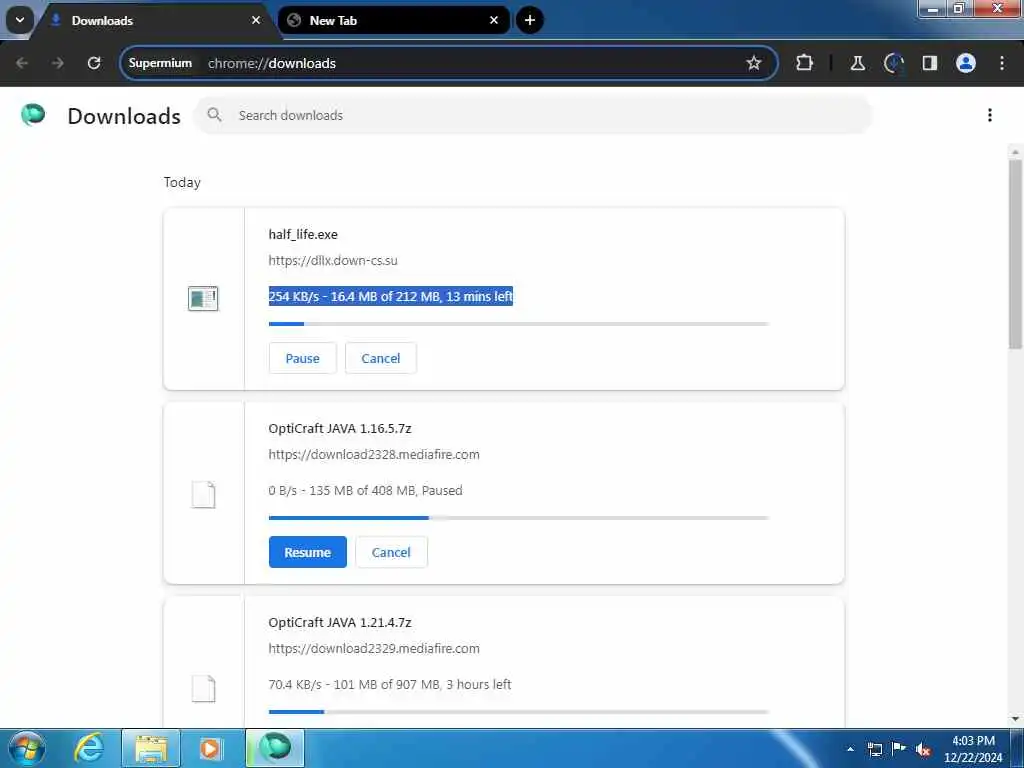Click the page vertical scrollbar thumb
Viewport: 1024px width, 768px height.
(x=1016, y=253)
